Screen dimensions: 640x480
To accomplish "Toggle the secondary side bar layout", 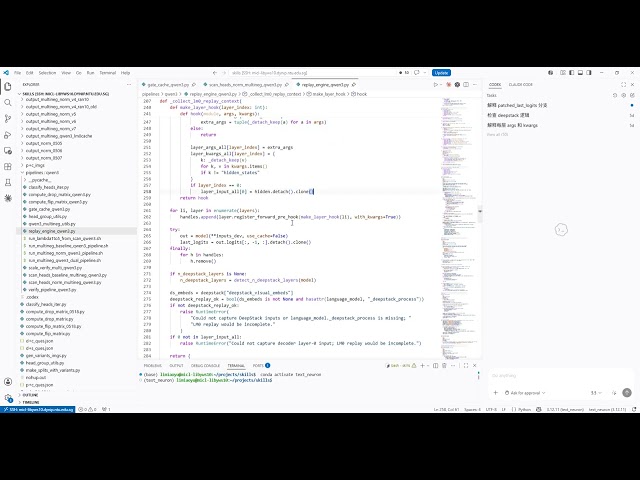I will point(589,73).
